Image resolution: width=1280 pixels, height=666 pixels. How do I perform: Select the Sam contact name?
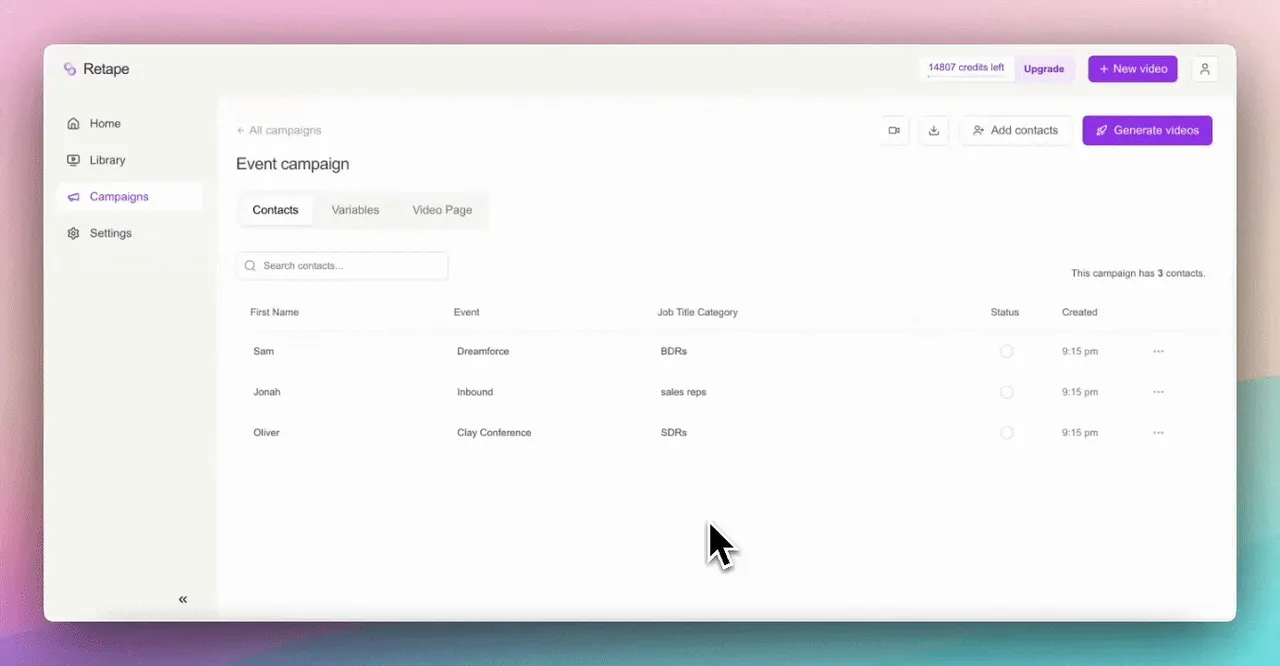tap(263, 351)
